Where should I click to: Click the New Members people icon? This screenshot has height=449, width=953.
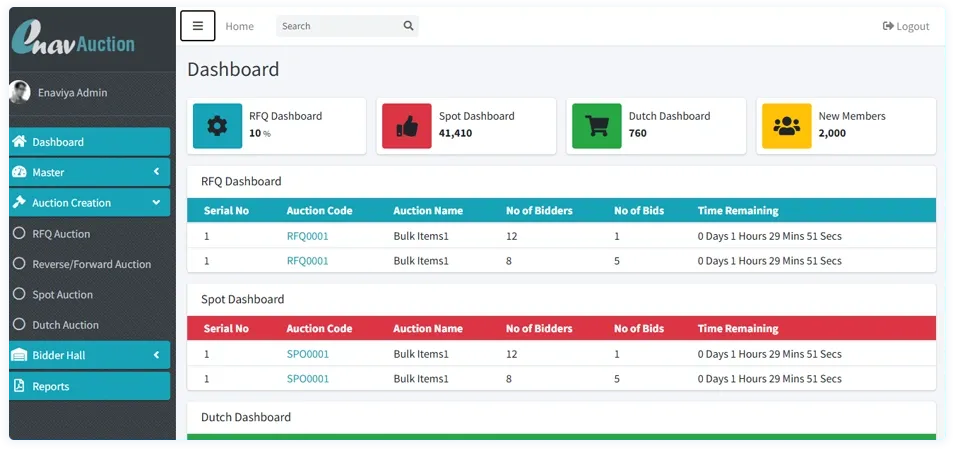pos(786,126)
